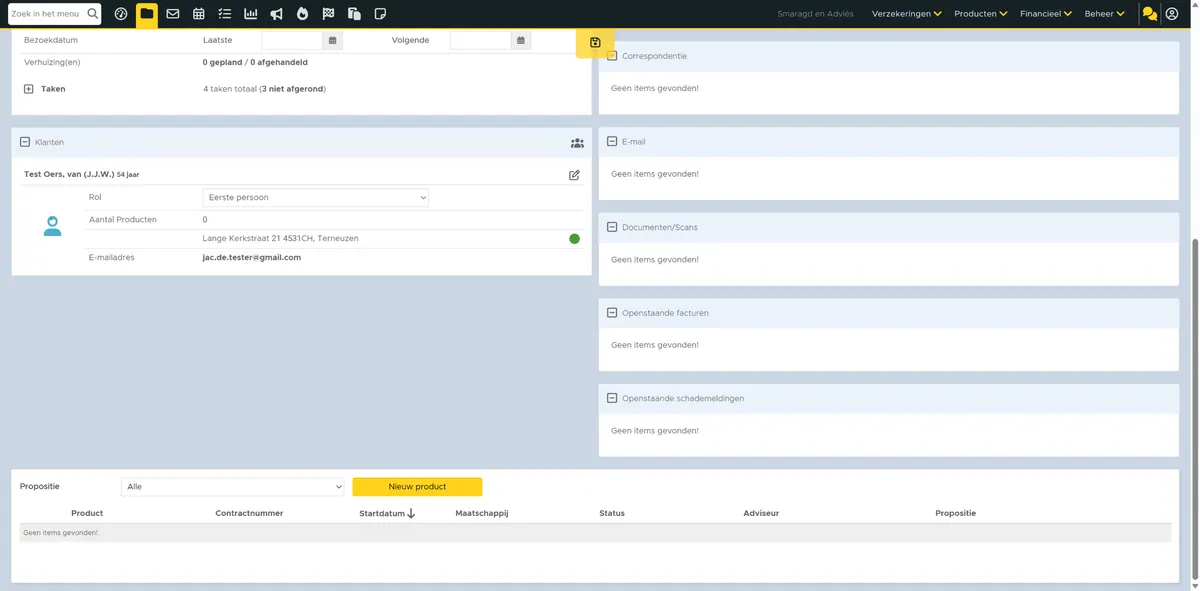
Task: Open the Verzekeringen menu
Action: click(907, 14)
